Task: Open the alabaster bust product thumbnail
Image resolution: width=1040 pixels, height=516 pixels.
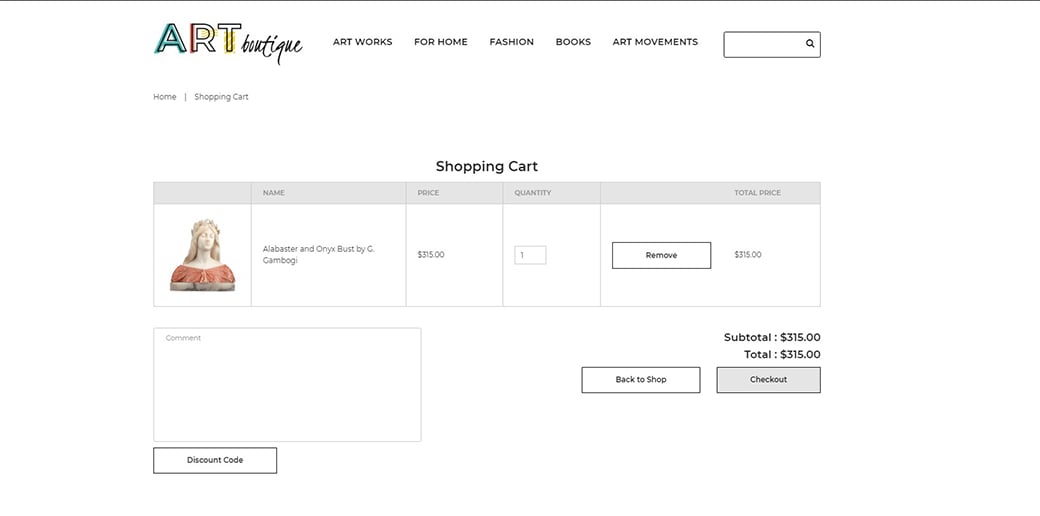Action: pyautogui.click(x=202, y=255)
